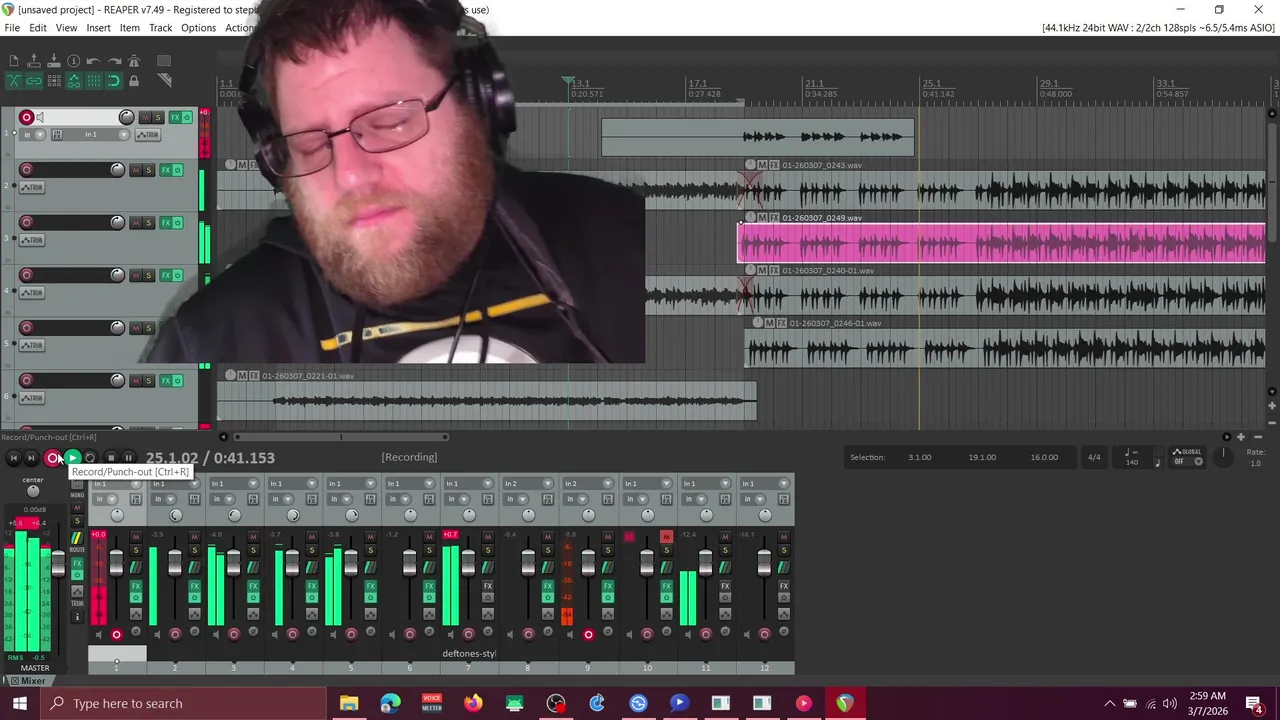The image size is (1280, 720).
Task: Open In 1 input dropdown on mixer channel 5
Action: pyautogui.click(x=353, y=484)
